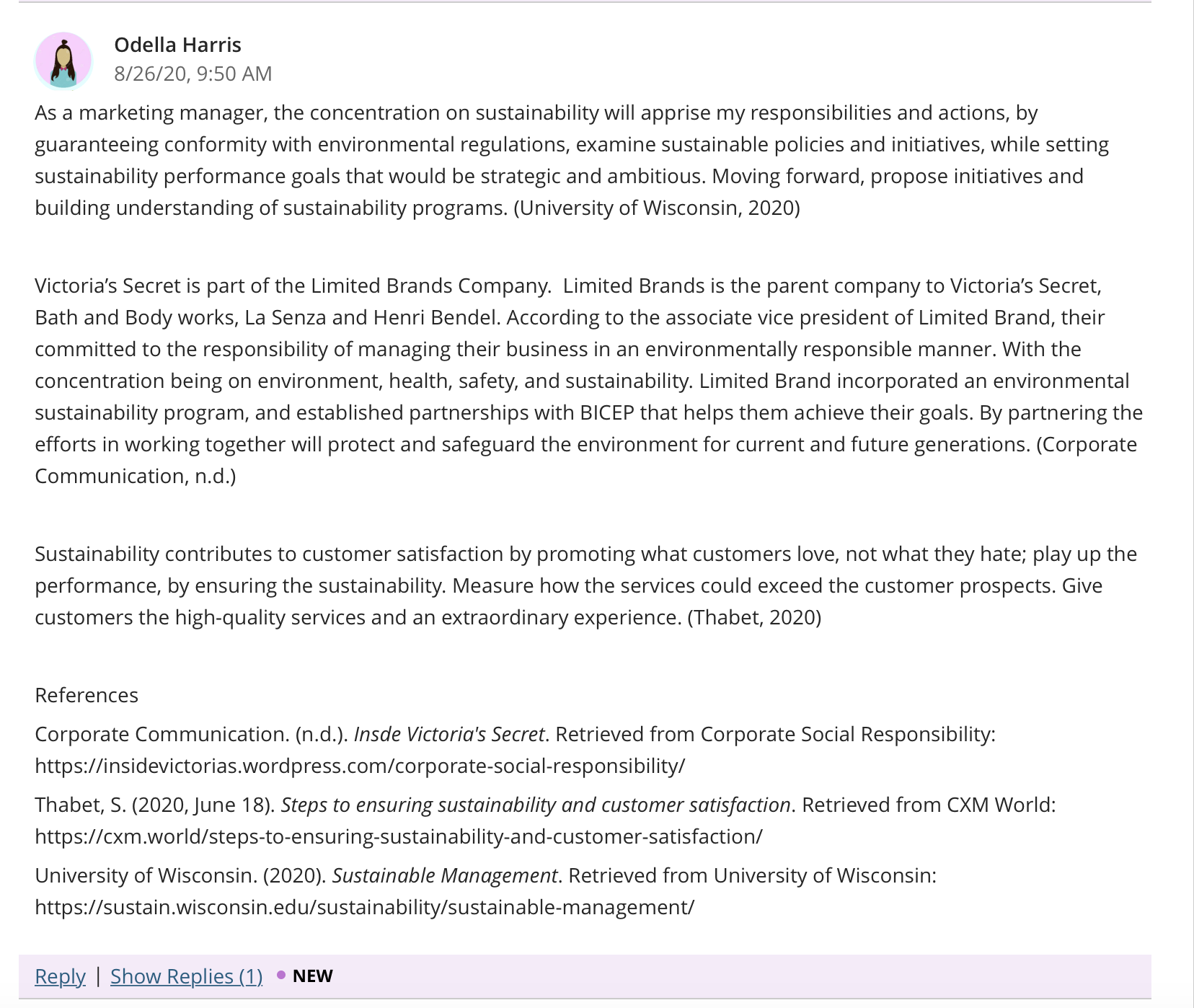Open the sustain.wisconsin.edu URL

pos(365,907)
